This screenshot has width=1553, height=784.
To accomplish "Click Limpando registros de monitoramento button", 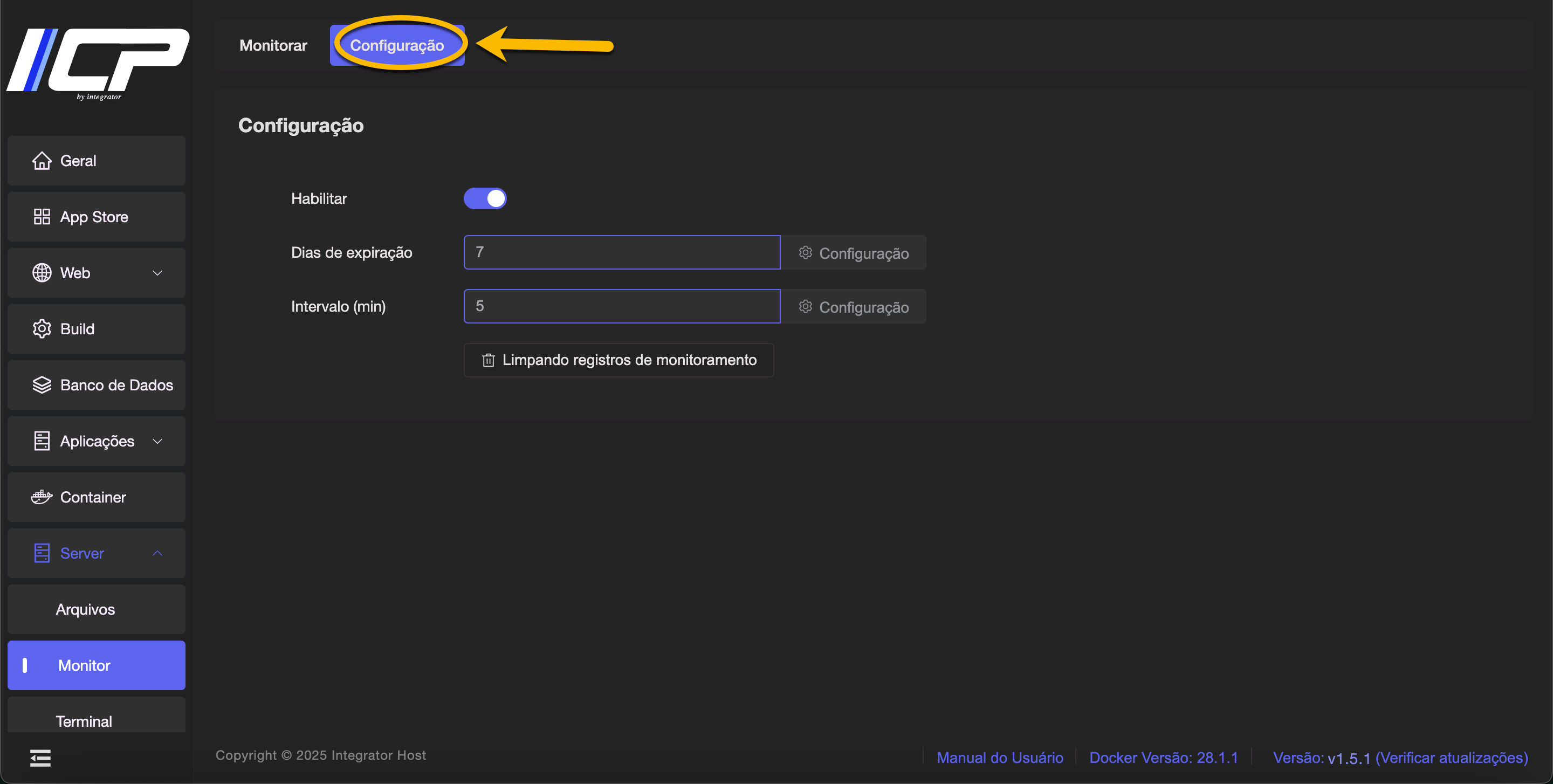I will 619,360.
